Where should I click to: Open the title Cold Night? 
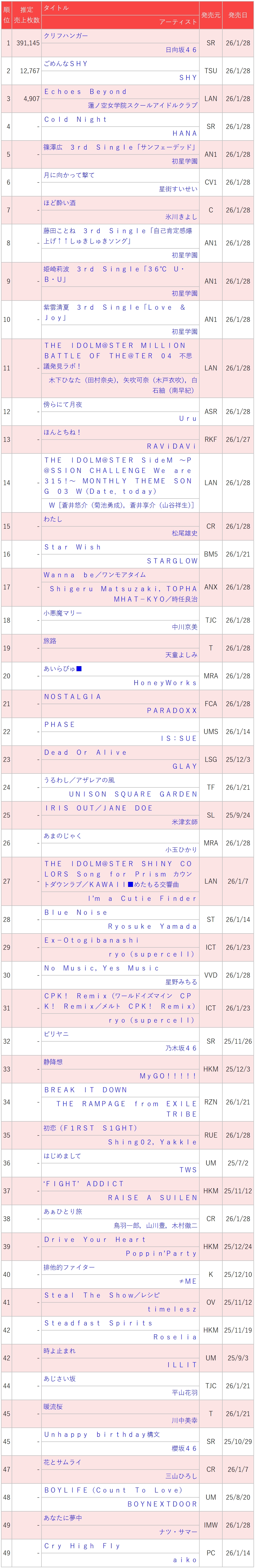[75, 119]
